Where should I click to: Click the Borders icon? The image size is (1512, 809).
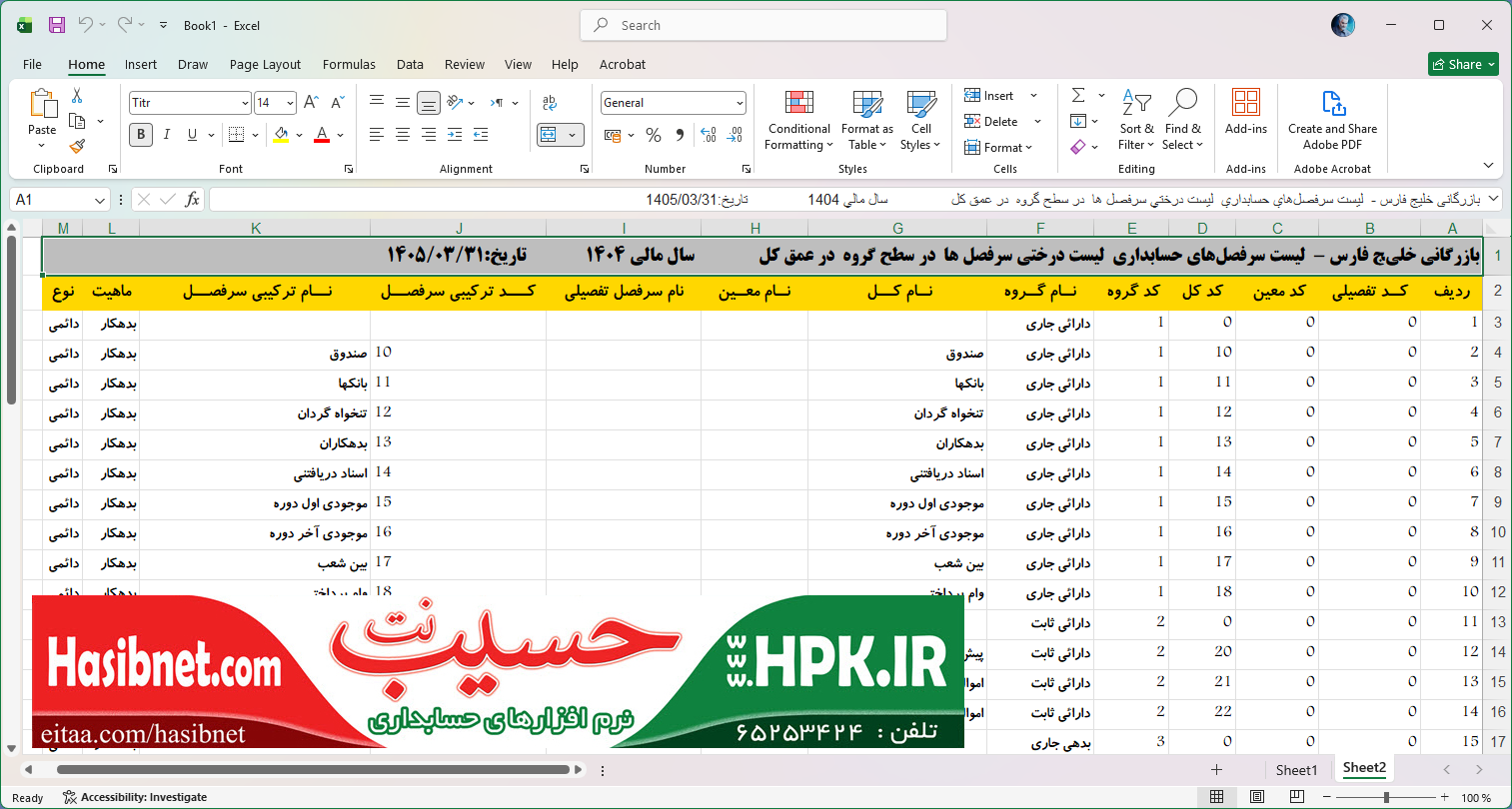237,134
